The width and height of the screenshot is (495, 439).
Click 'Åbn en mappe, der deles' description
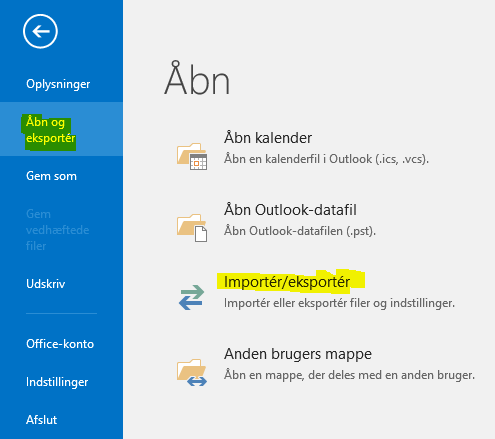349,375
